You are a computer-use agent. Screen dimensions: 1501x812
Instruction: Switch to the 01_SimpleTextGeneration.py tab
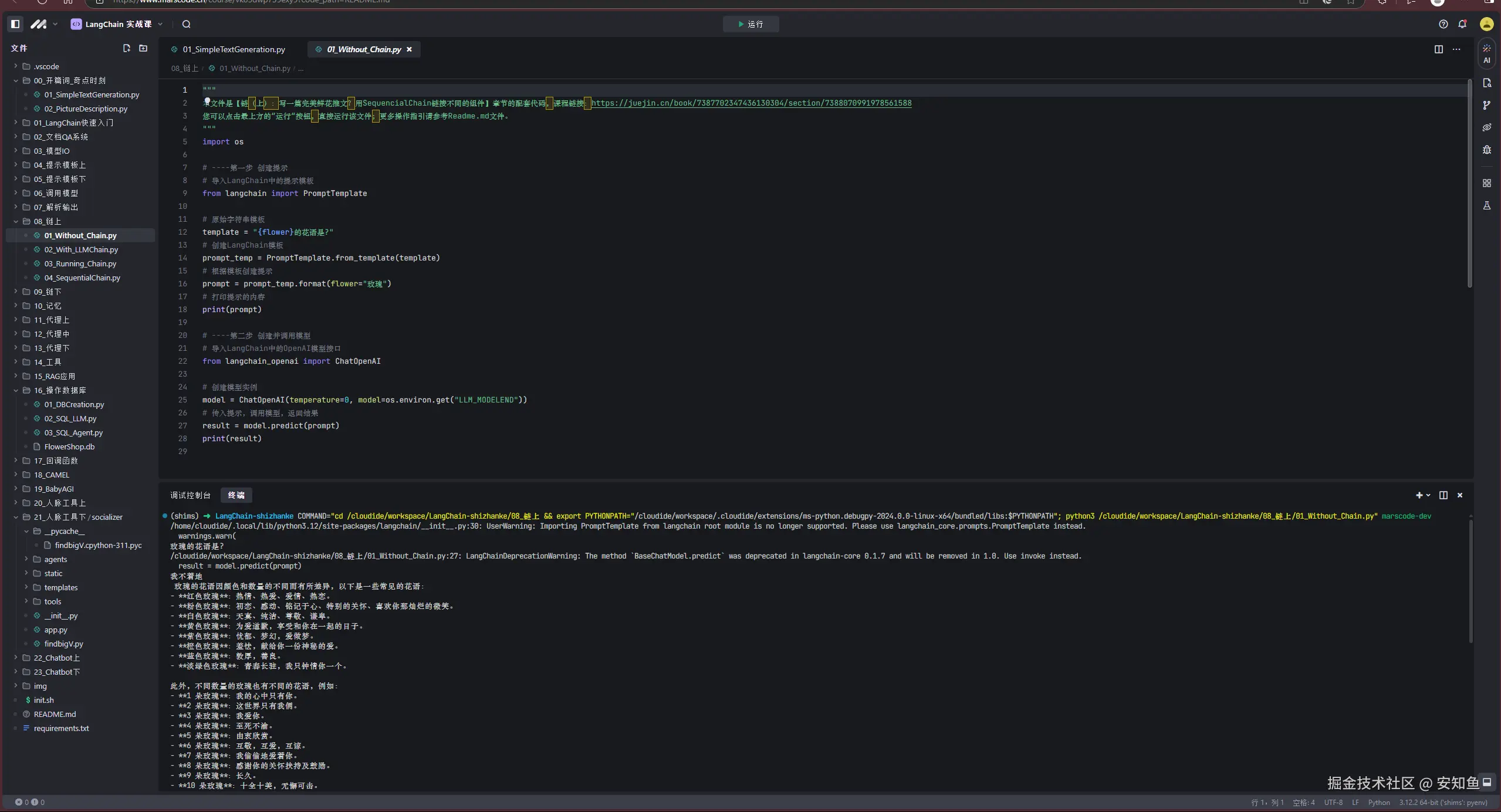coord(233,49)
